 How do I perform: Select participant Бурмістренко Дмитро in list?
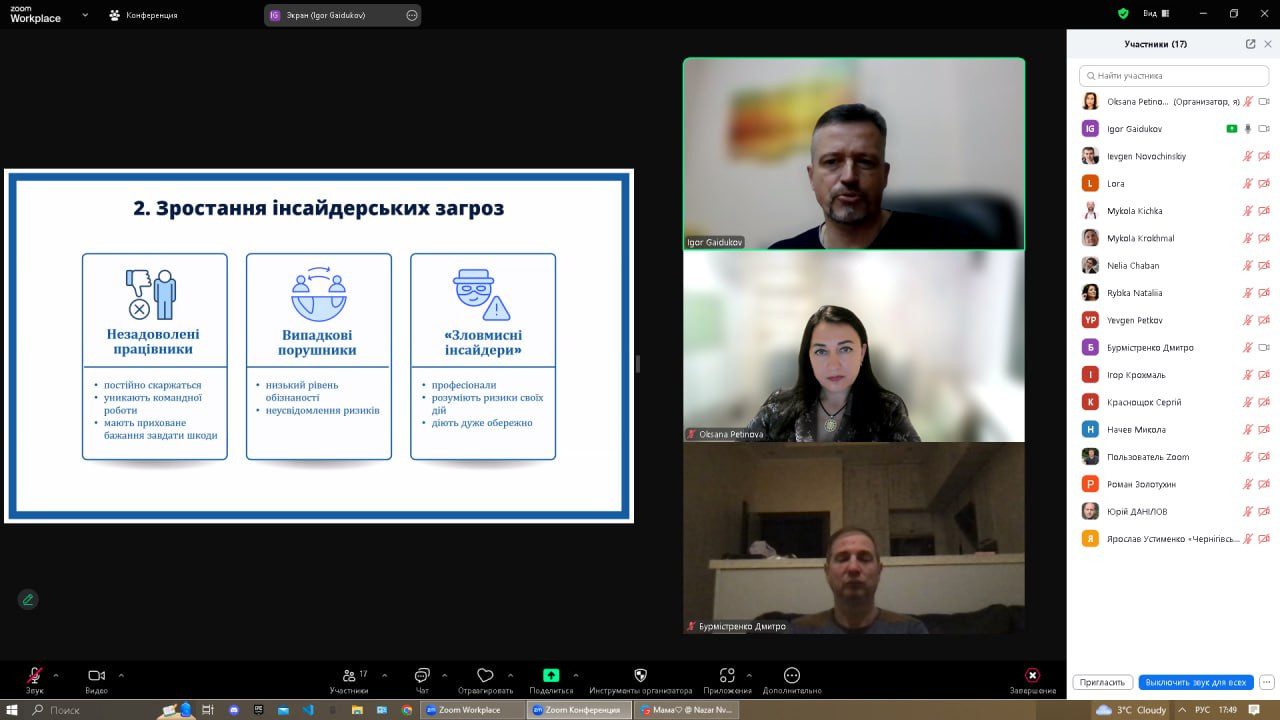click(x=1174, y=348)
